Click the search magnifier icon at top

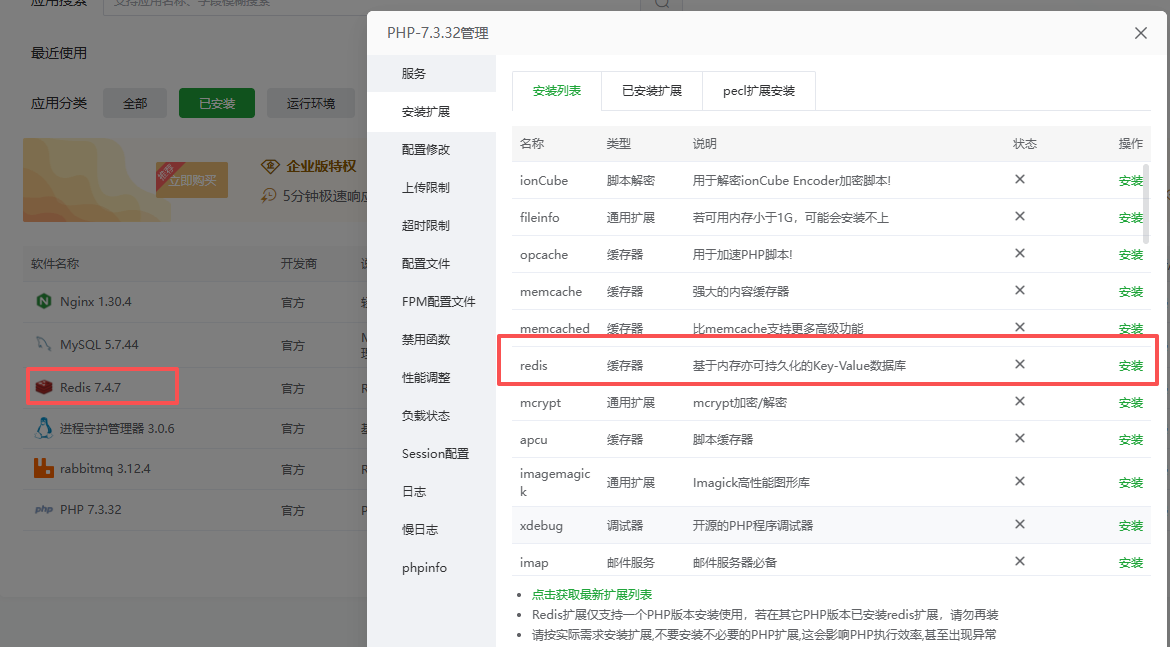coord(662,4)
